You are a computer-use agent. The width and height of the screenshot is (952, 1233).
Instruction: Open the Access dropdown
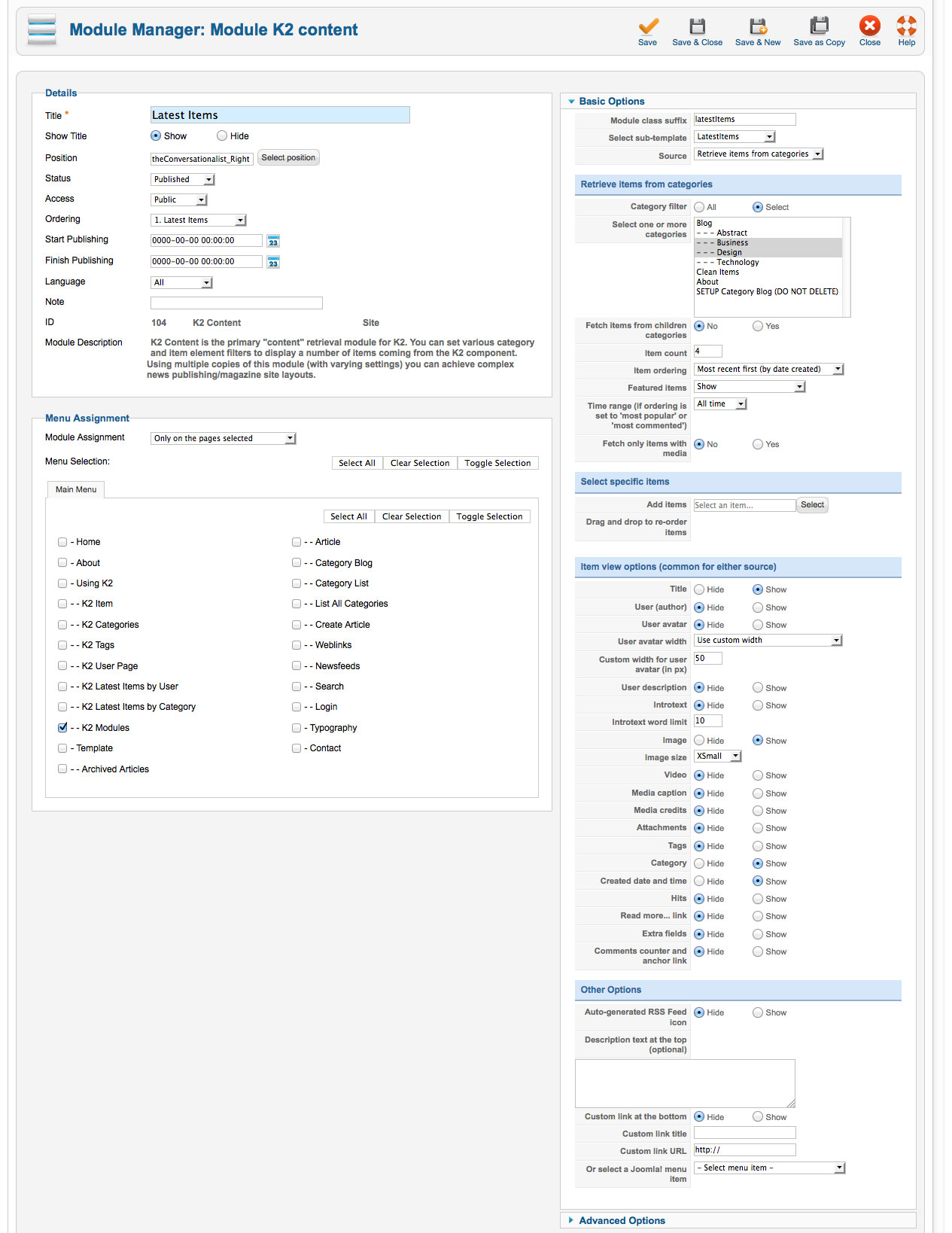[x=178, y=199]
